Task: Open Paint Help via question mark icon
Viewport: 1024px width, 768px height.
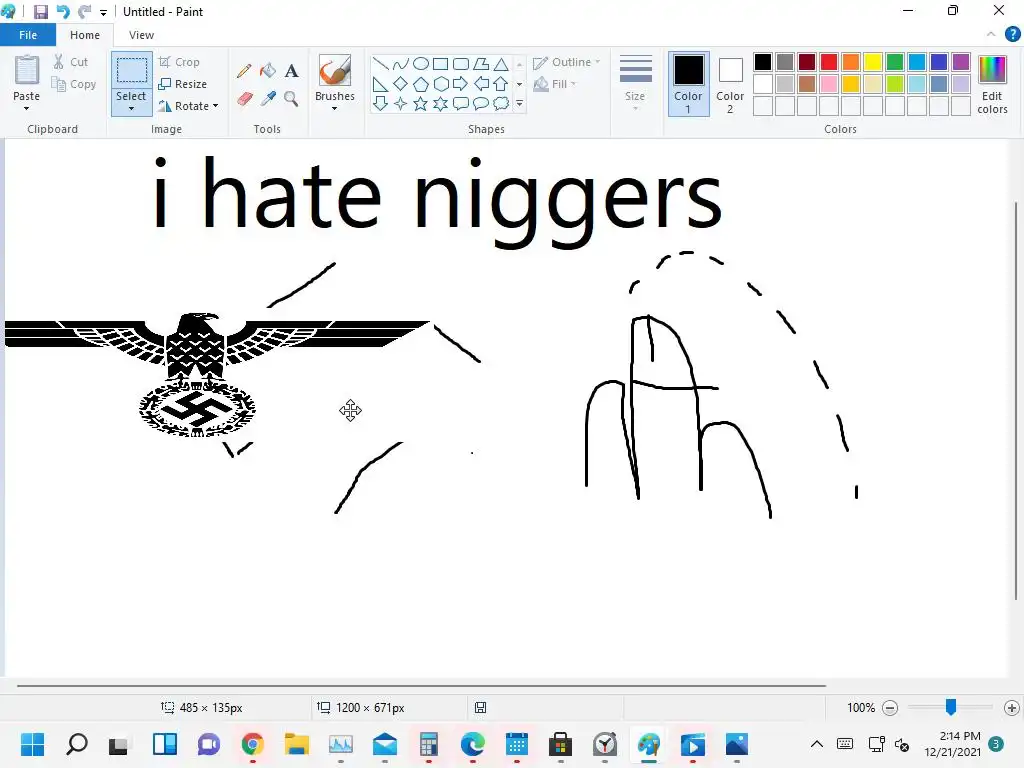Action: pos(1012,35)
